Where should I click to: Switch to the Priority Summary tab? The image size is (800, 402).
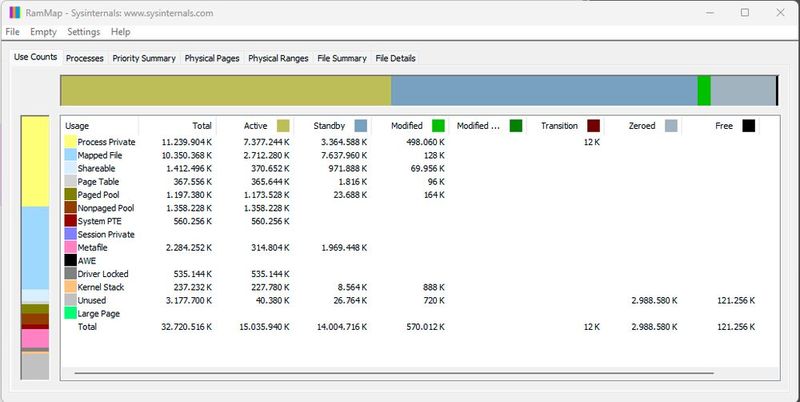pos(144,58)
